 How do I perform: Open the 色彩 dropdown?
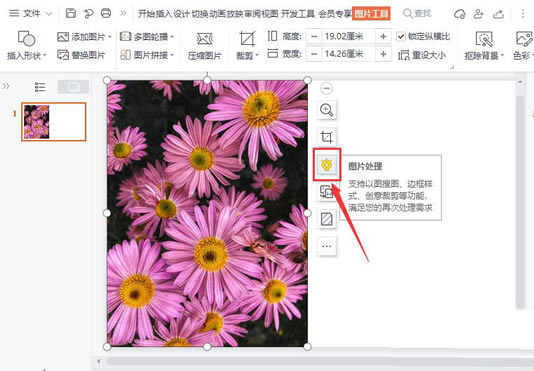(x=523, y=46)
